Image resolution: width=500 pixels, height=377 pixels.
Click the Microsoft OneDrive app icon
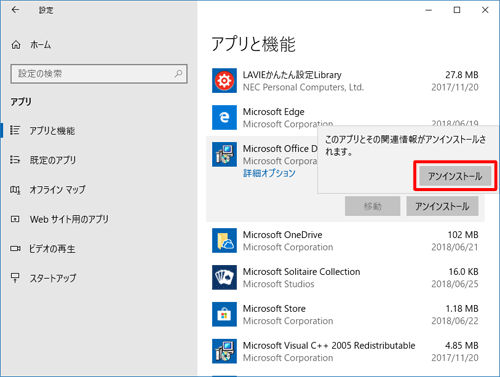click(x=224, y=240)
